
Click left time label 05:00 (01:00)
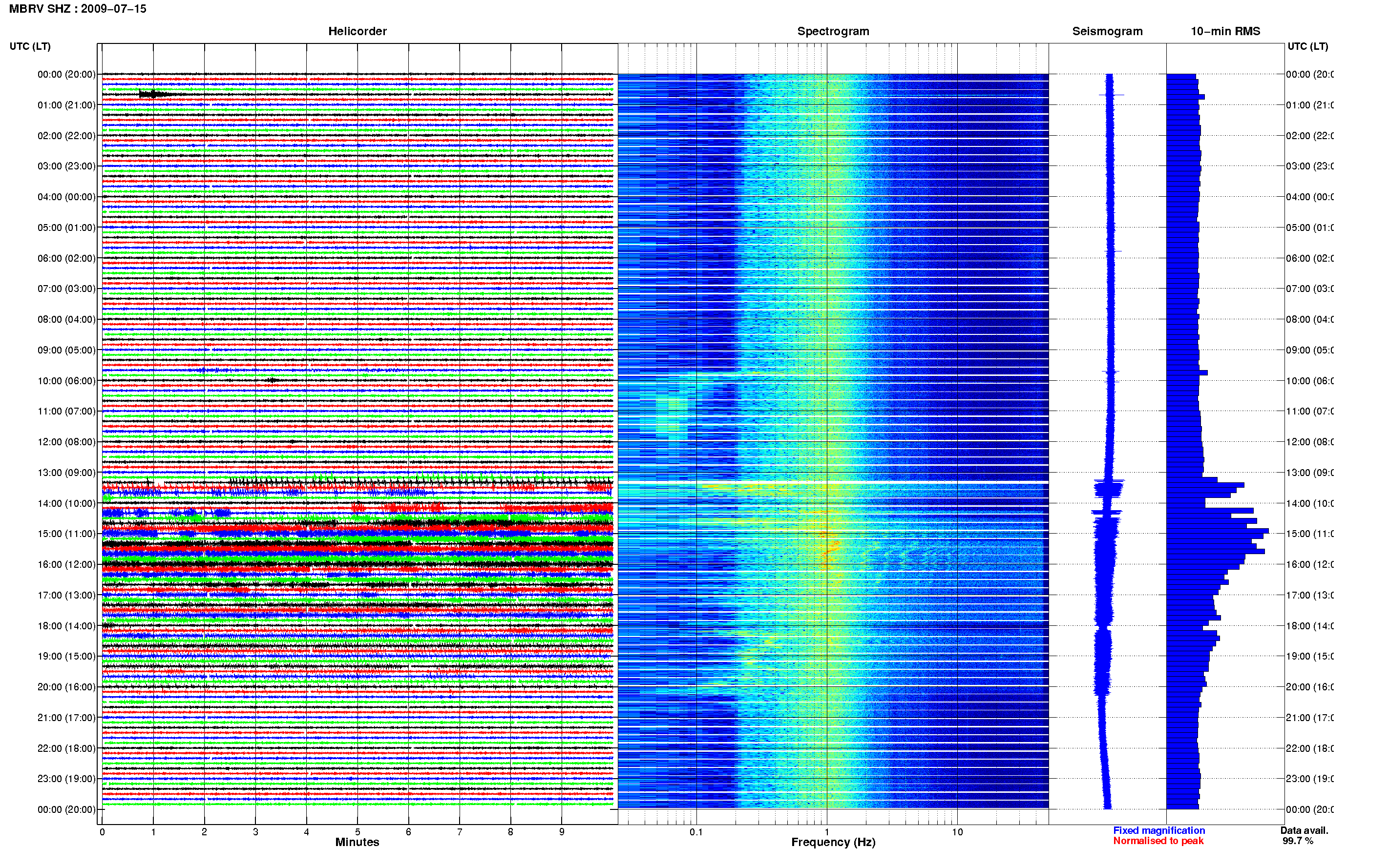66,227
